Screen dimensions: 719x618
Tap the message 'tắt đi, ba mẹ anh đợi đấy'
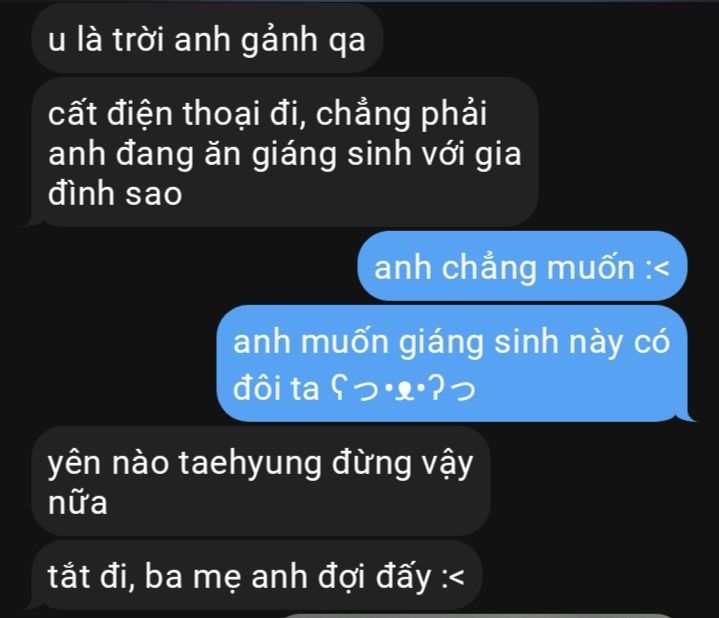click(256, 575)
